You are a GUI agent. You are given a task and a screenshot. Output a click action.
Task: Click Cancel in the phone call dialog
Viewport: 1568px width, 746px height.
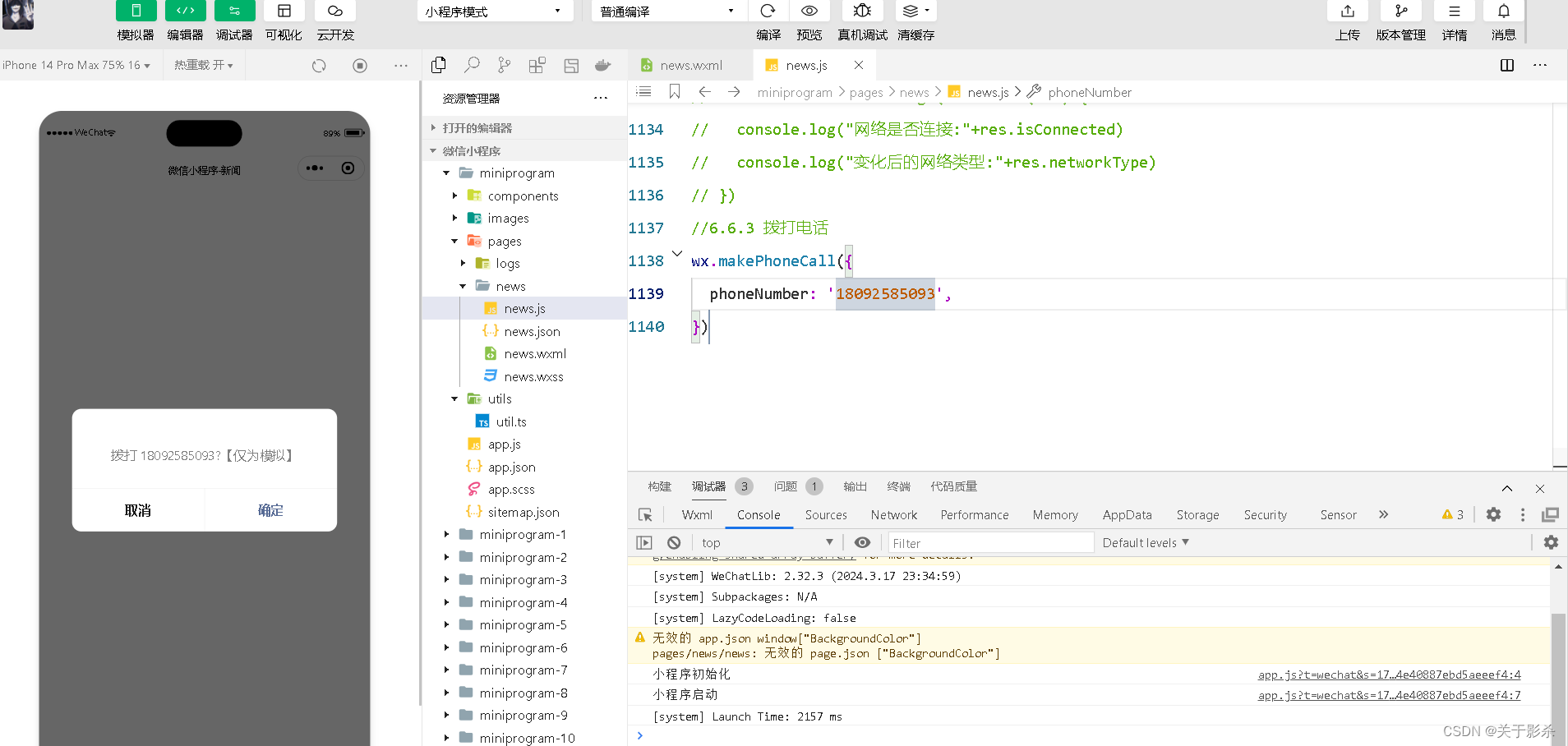138,510
